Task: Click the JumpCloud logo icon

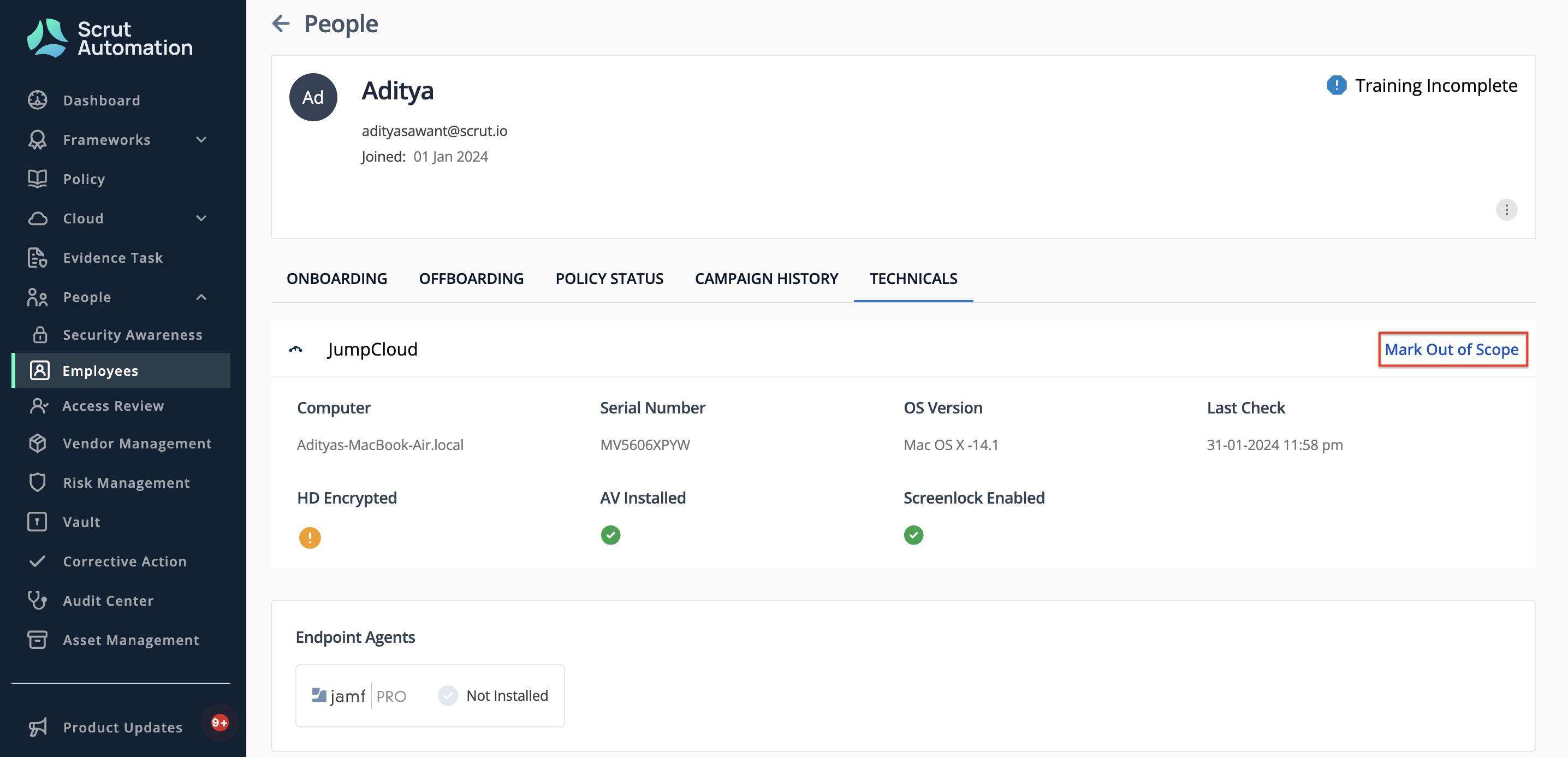Action: pos(296,350)
